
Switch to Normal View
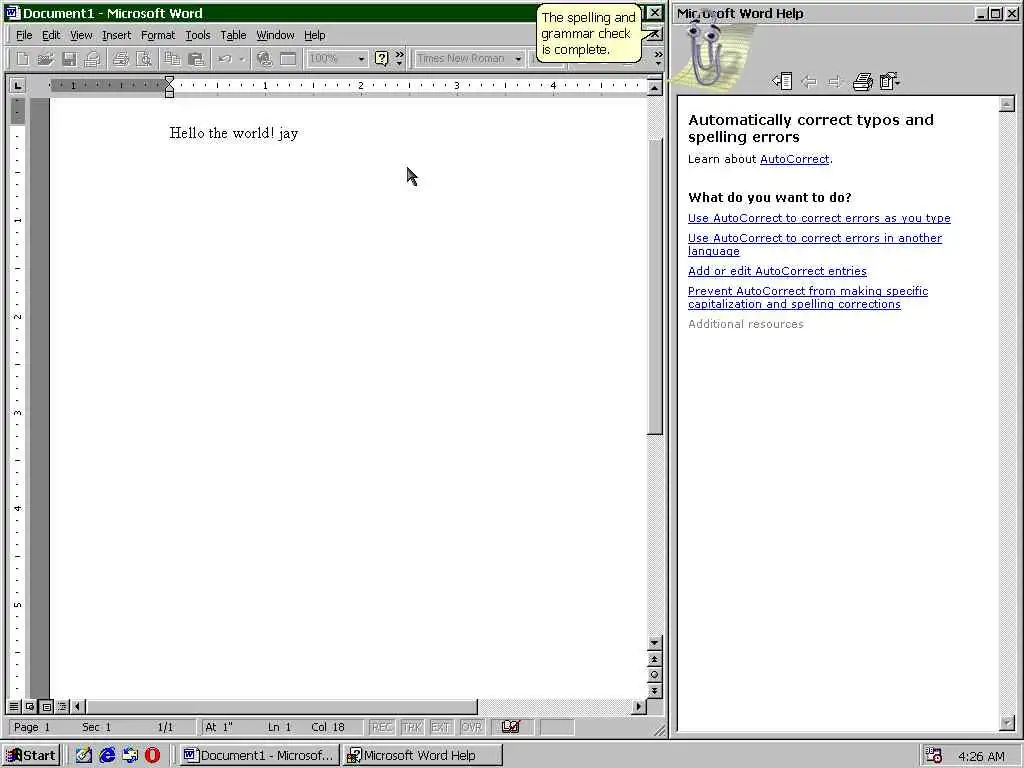pyautogui.click(x=14, y=706)
